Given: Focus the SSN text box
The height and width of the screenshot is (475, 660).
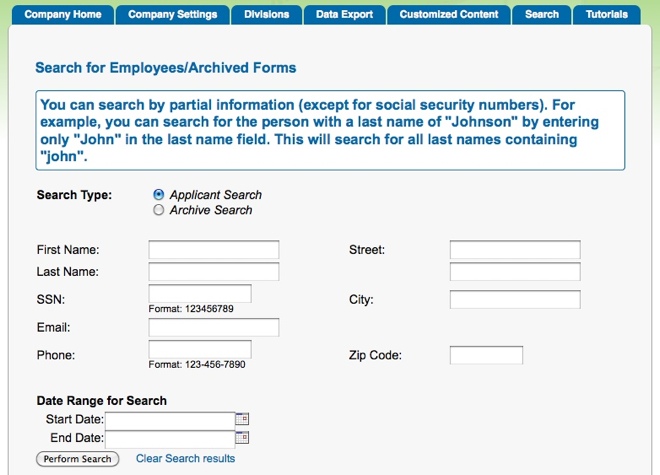Looking at the screenshot, I should pyautogui.click(x=200, y=294).
